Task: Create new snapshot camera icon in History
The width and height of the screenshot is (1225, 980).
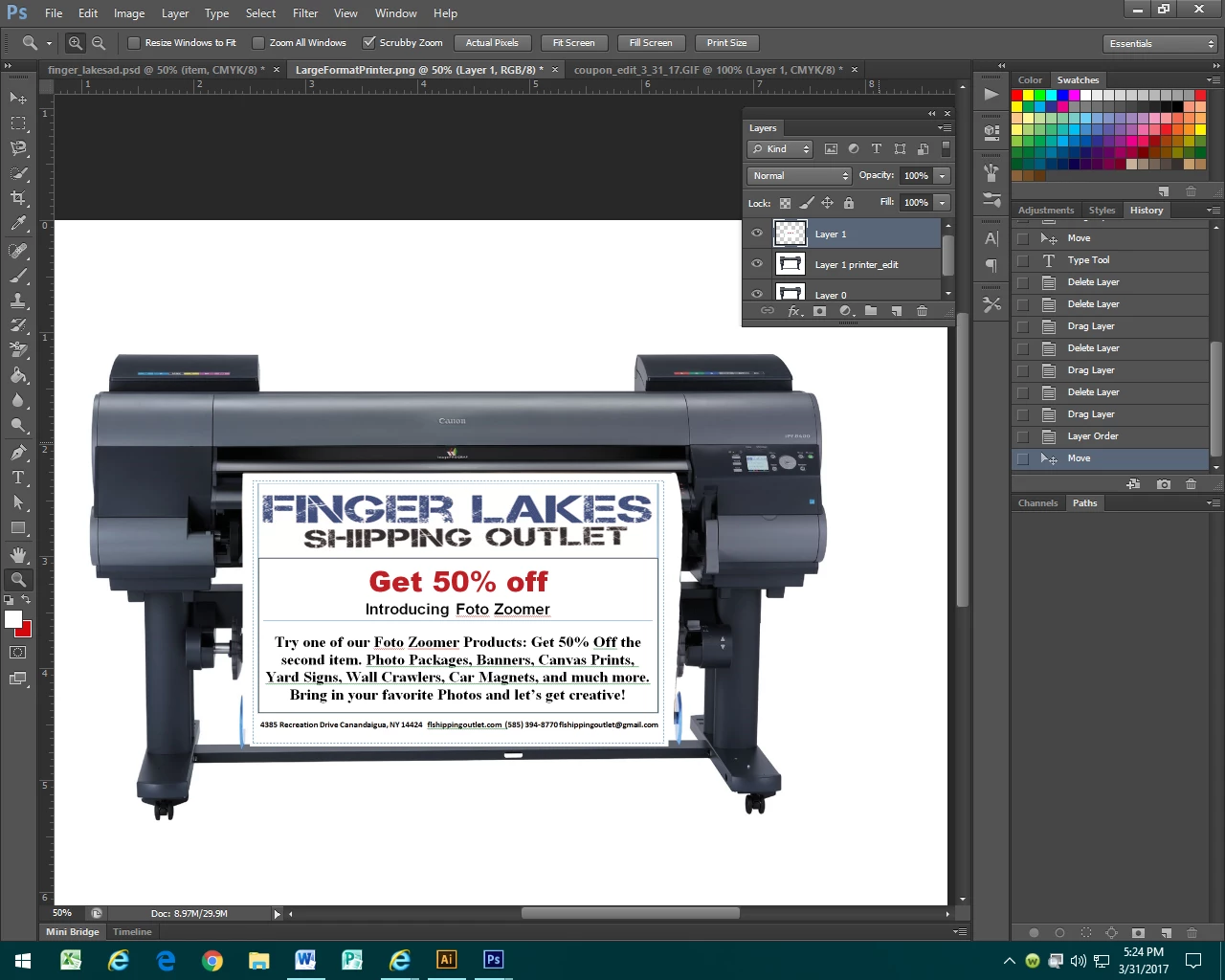Action: pyautogui.click(x=1164, y=484)
